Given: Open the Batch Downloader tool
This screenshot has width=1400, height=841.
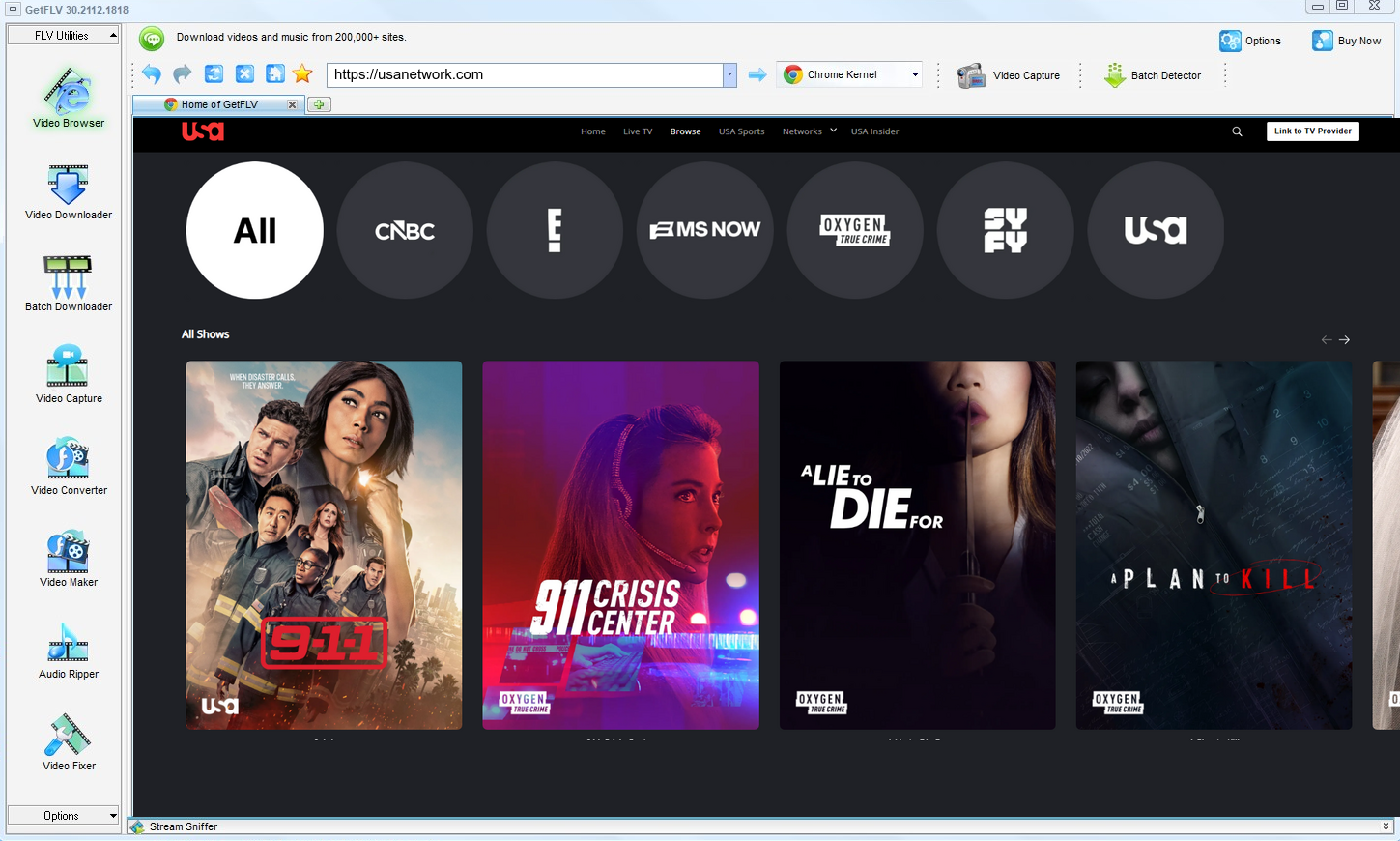Looking at the screenshot, I should pos(69,283).
